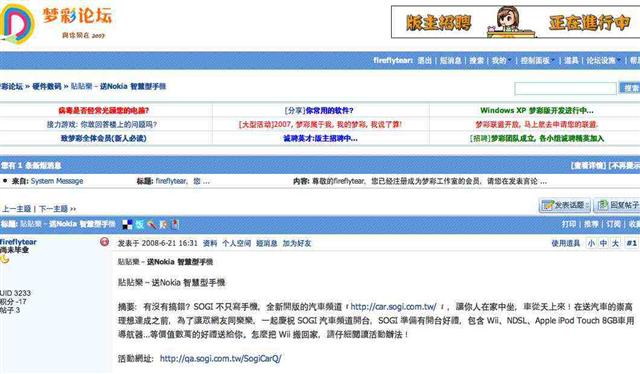Set post font size to 小
Image resolution: width=640 pixels, height=374 pixels.
pos(591,243)
